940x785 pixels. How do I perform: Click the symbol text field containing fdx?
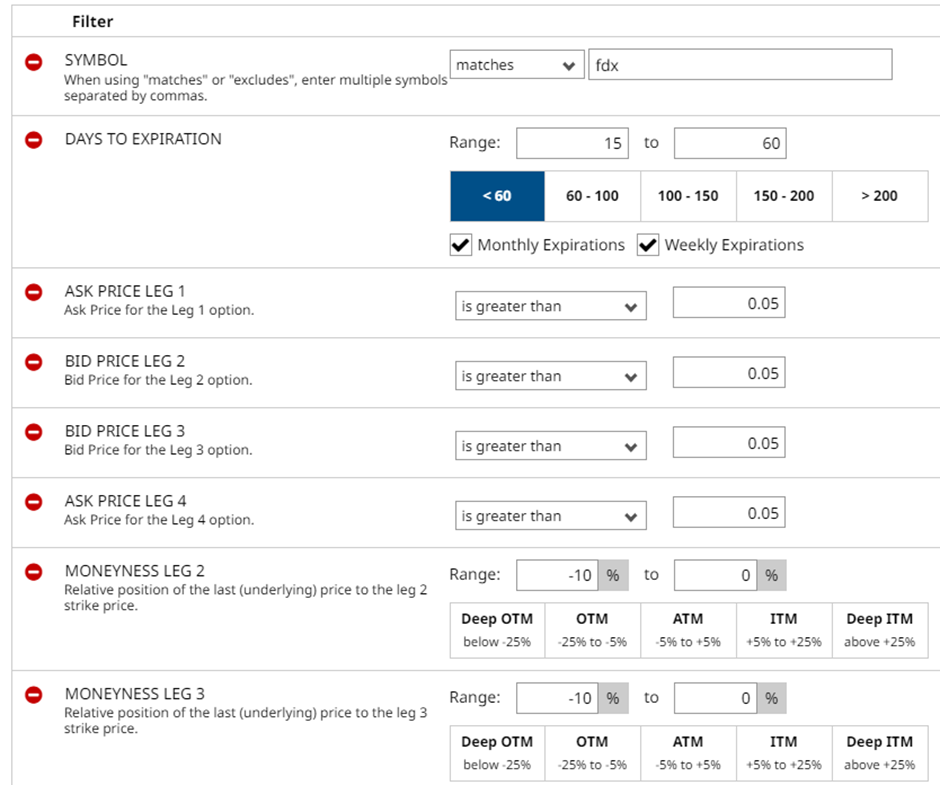click(x=740, y=65)
